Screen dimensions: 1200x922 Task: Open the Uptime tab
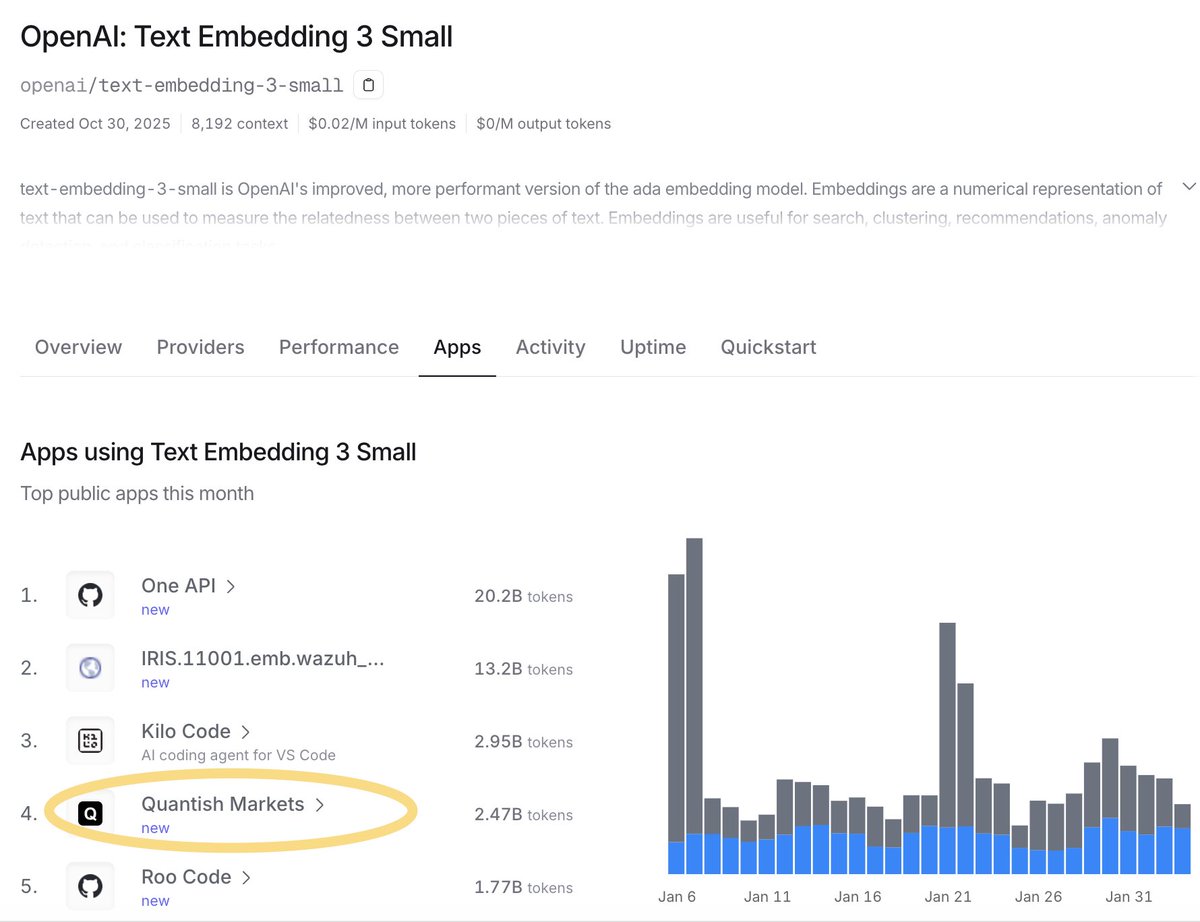pos(653,347)
